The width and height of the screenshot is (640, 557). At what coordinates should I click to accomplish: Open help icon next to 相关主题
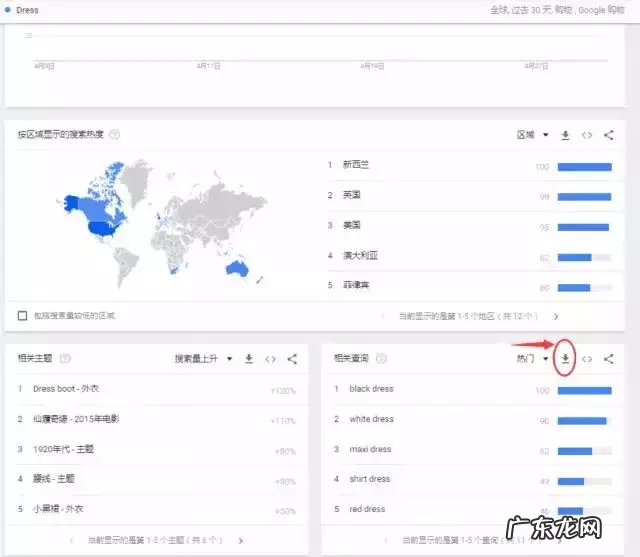coord(65,358)
